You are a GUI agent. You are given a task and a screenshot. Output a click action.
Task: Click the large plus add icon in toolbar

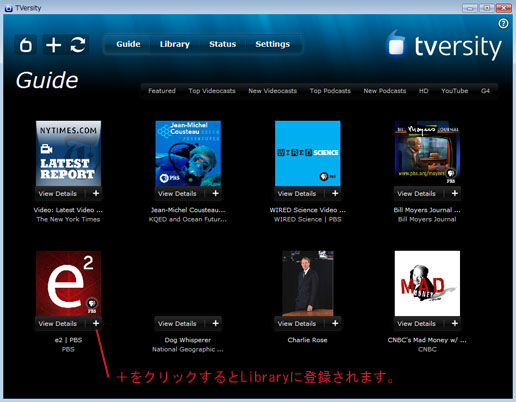point(54,45)
